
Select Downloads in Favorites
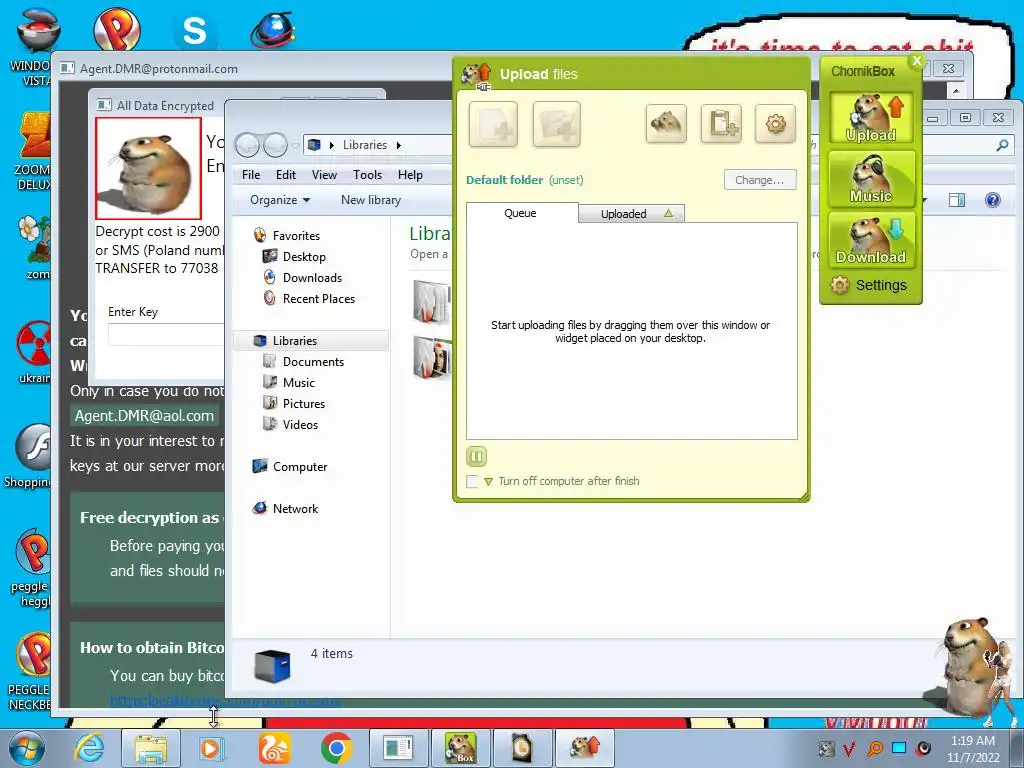302,278
